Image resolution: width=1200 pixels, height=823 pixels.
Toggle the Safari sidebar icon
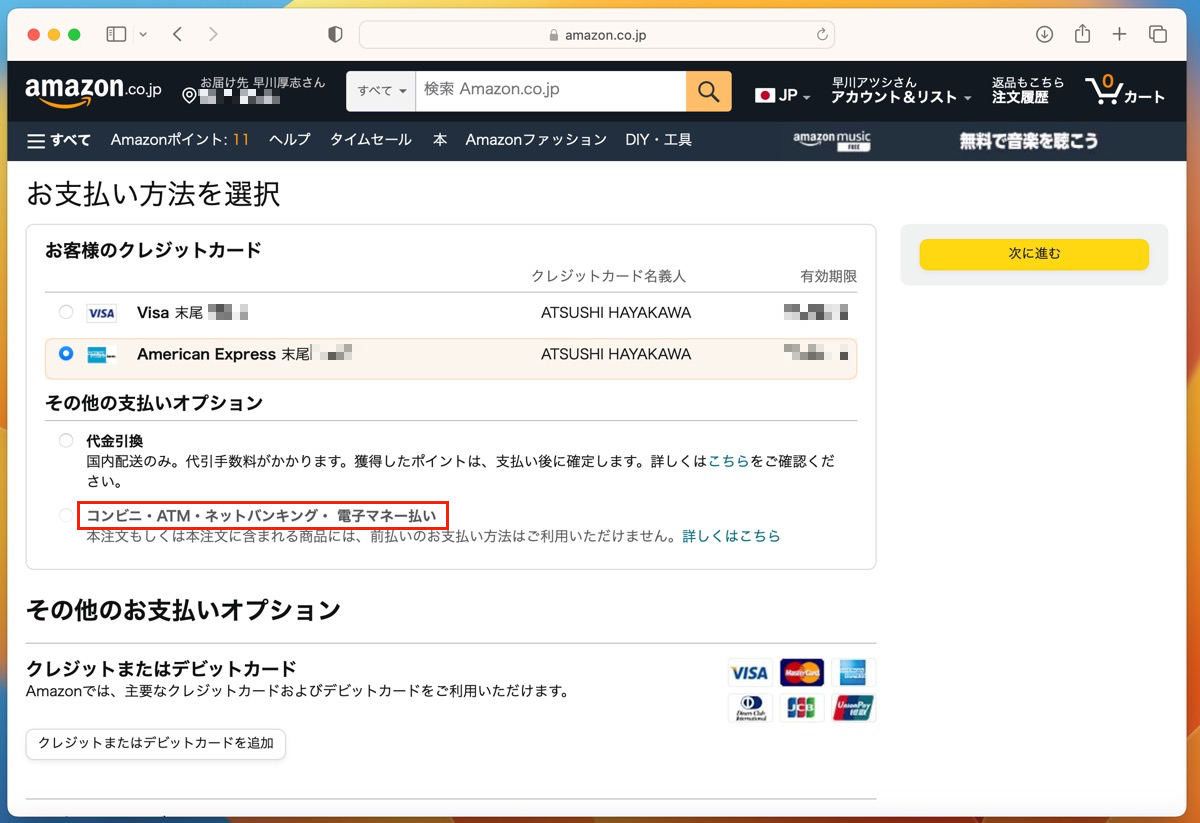116,34
